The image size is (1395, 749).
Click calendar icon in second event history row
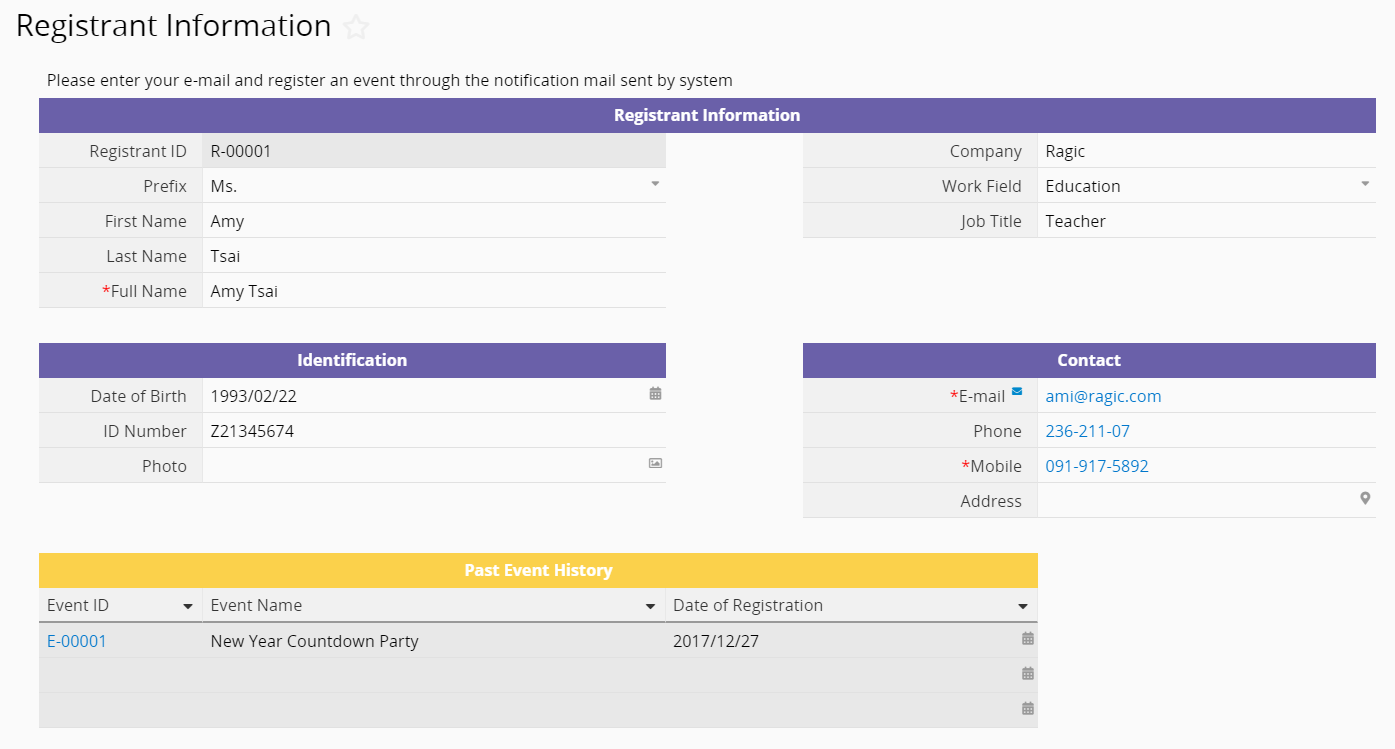tap(1027, 673)
